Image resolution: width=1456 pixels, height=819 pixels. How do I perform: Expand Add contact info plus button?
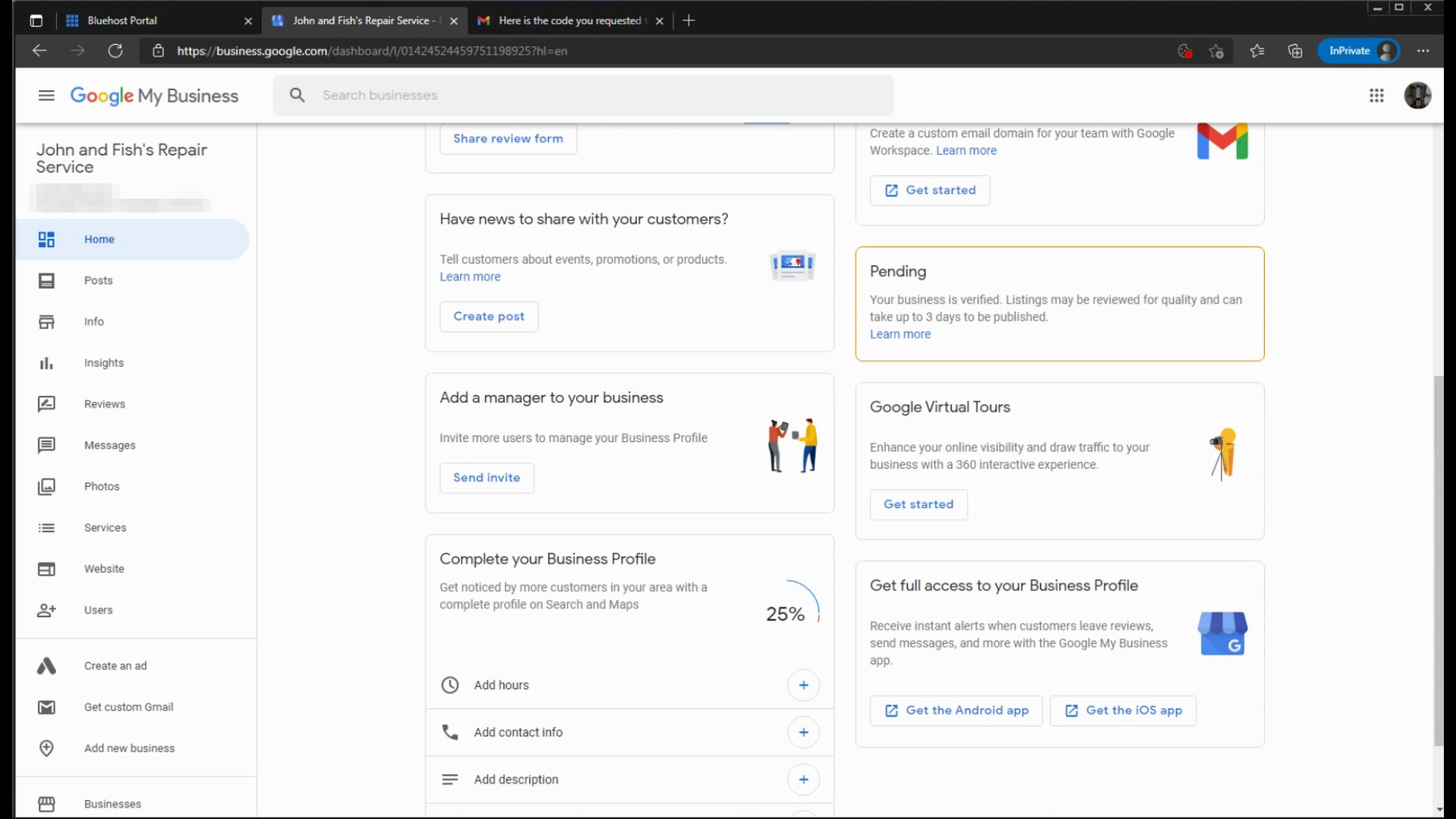coord(803,733)
